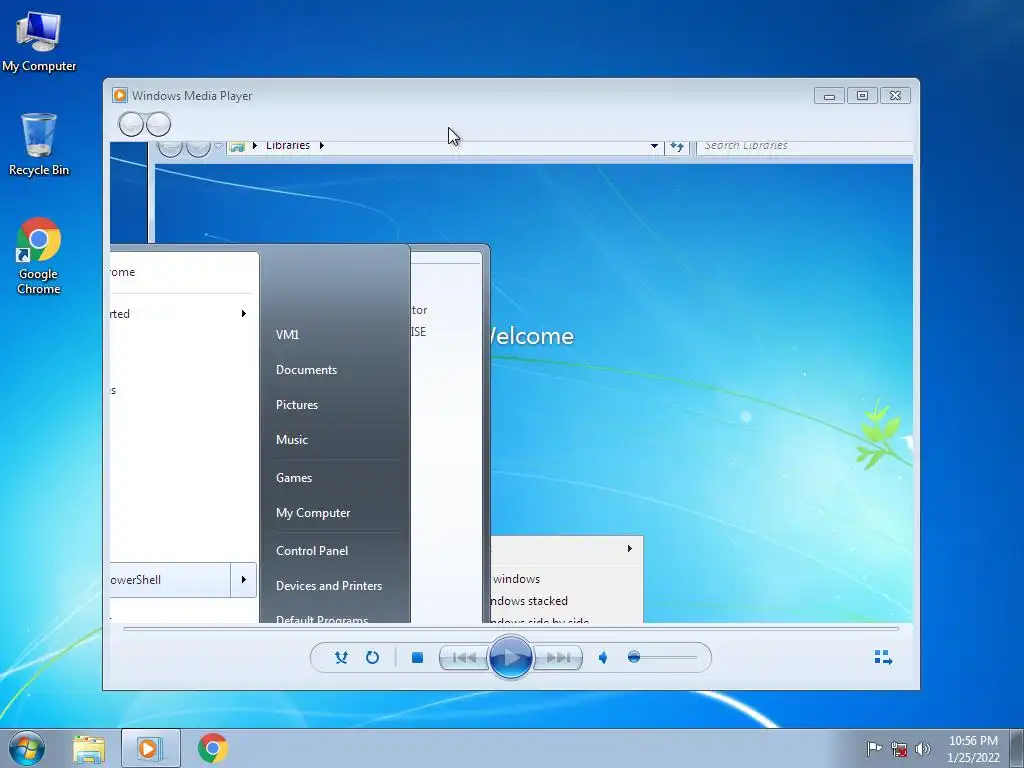Click the address bar dropdown arrow in video
The width and height of the screenshot is (1024, 768).
[654, 146]
